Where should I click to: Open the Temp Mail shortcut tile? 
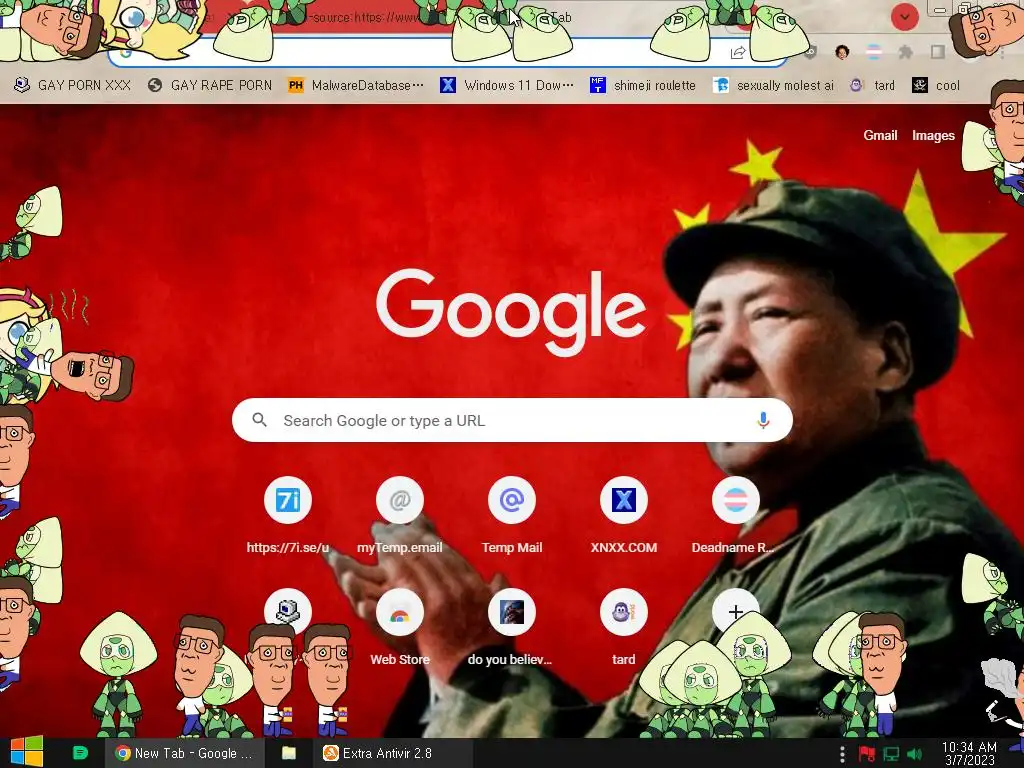(x=512, y=516)
